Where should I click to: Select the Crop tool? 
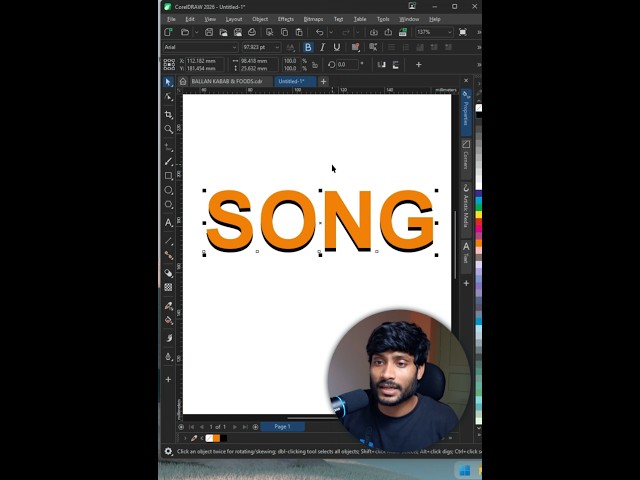pyautogui.click(x=168, y=114)
